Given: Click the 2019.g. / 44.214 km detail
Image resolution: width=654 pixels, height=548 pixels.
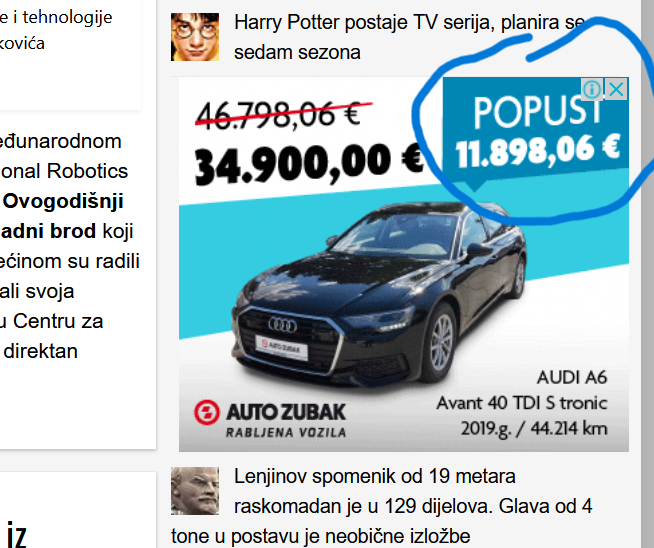Looking at the screenshot, I should 534,429.
